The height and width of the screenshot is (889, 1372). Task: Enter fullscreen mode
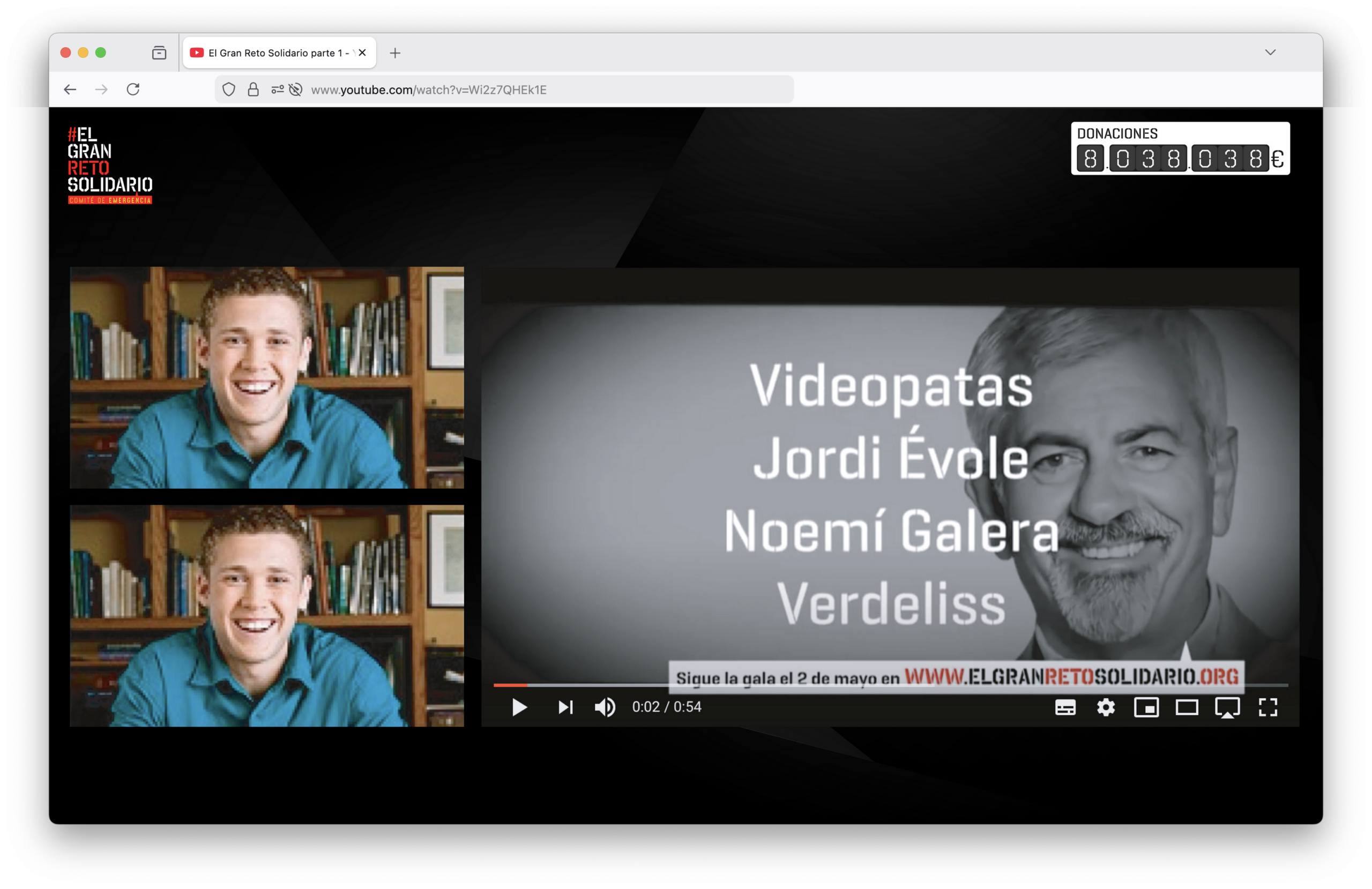[1267, 707]
